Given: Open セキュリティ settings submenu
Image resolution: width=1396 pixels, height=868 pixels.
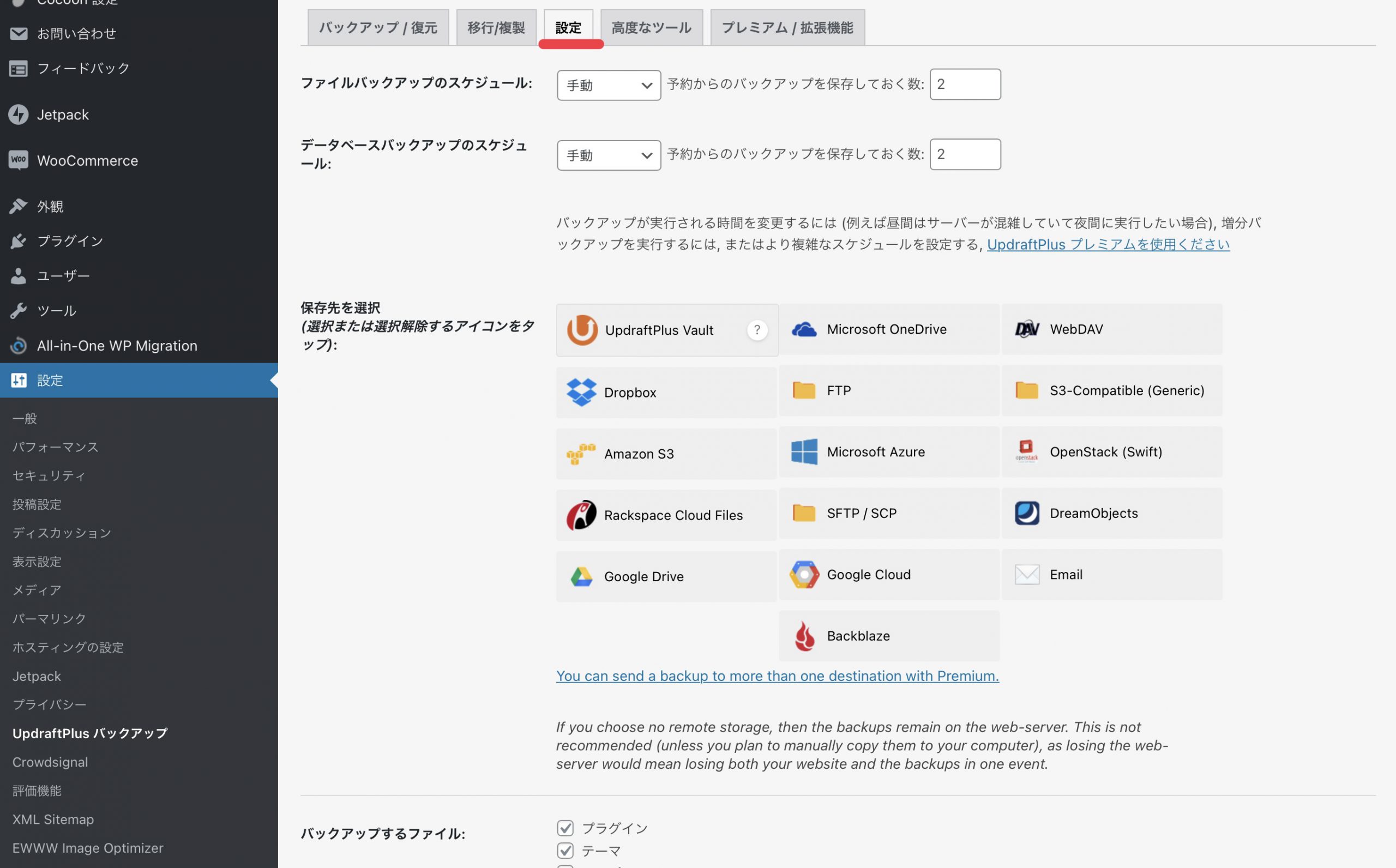Looking at the screenshot, I should pos(50,476).
